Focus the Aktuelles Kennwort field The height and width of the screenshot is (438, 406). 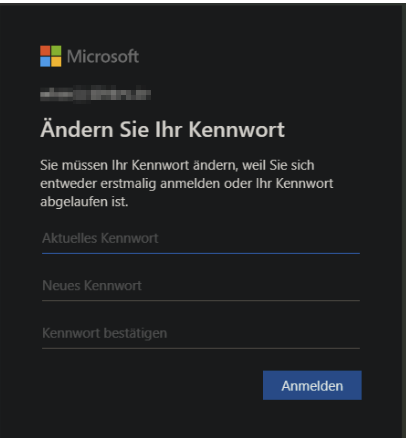pyautogui.click(x=201, y=239)
